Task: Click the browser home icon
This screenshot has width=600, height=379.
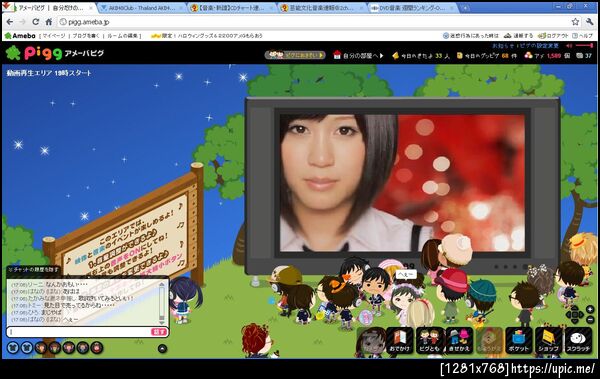Action: pos(49,22)
